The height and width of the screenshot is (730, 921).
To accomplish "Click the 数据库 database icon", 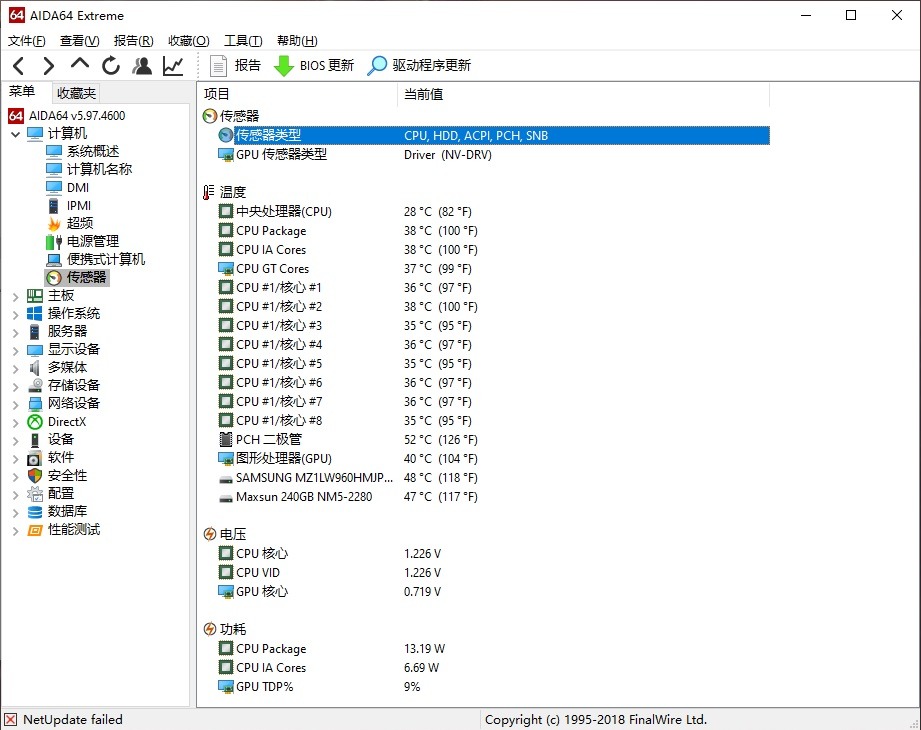I will pos(35,512).
